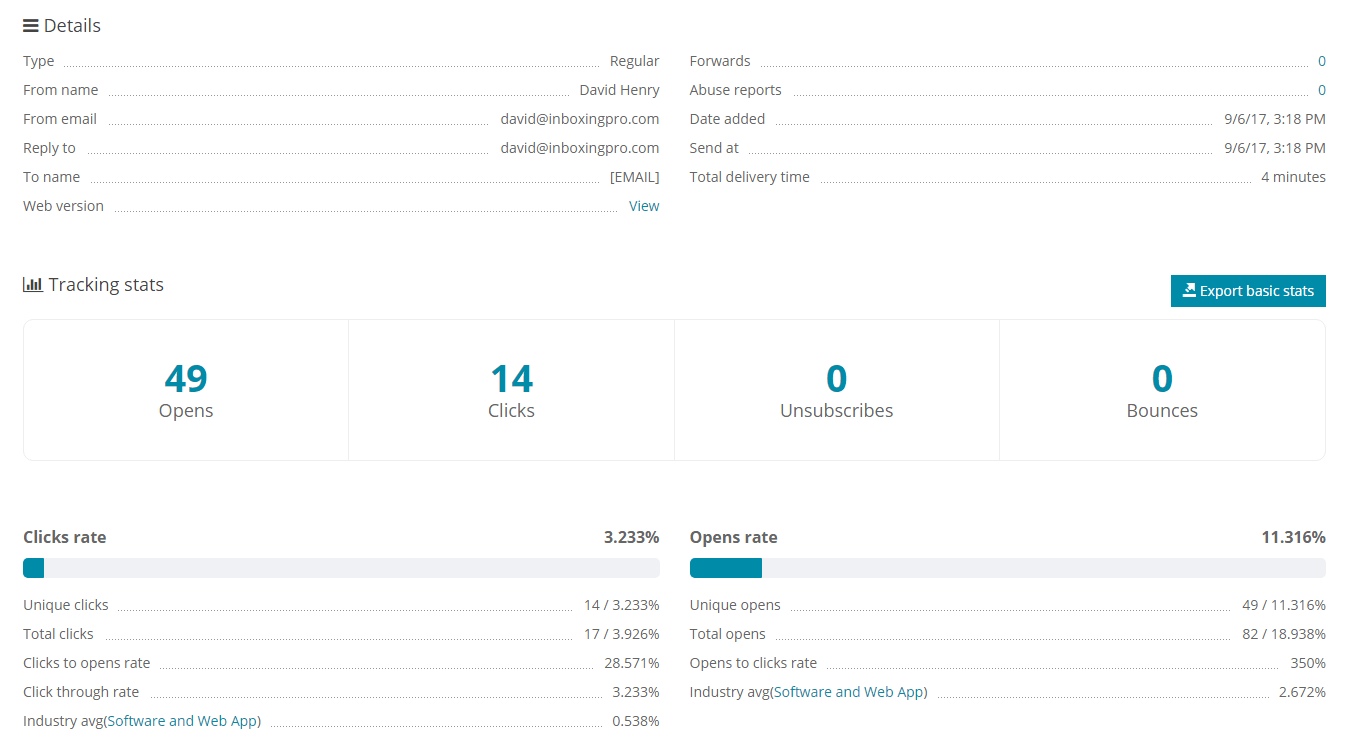
Task: Select the 49 Opens stat card
Action: click(x=186, y=390)
